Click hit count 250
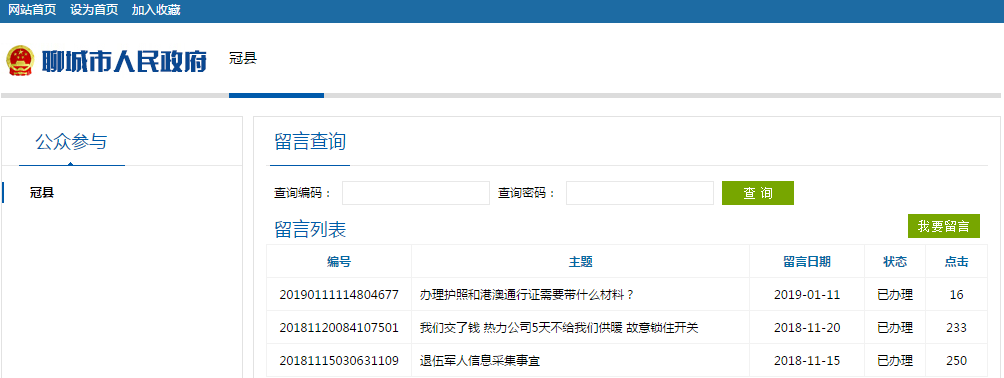The width and height of the screenshot is (1004, 378). click(x=957, y=361)
